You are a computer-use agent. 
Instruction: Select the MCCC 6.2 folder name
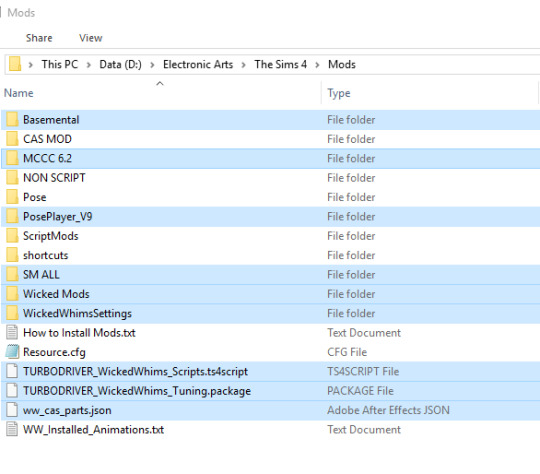click(47, 158)
